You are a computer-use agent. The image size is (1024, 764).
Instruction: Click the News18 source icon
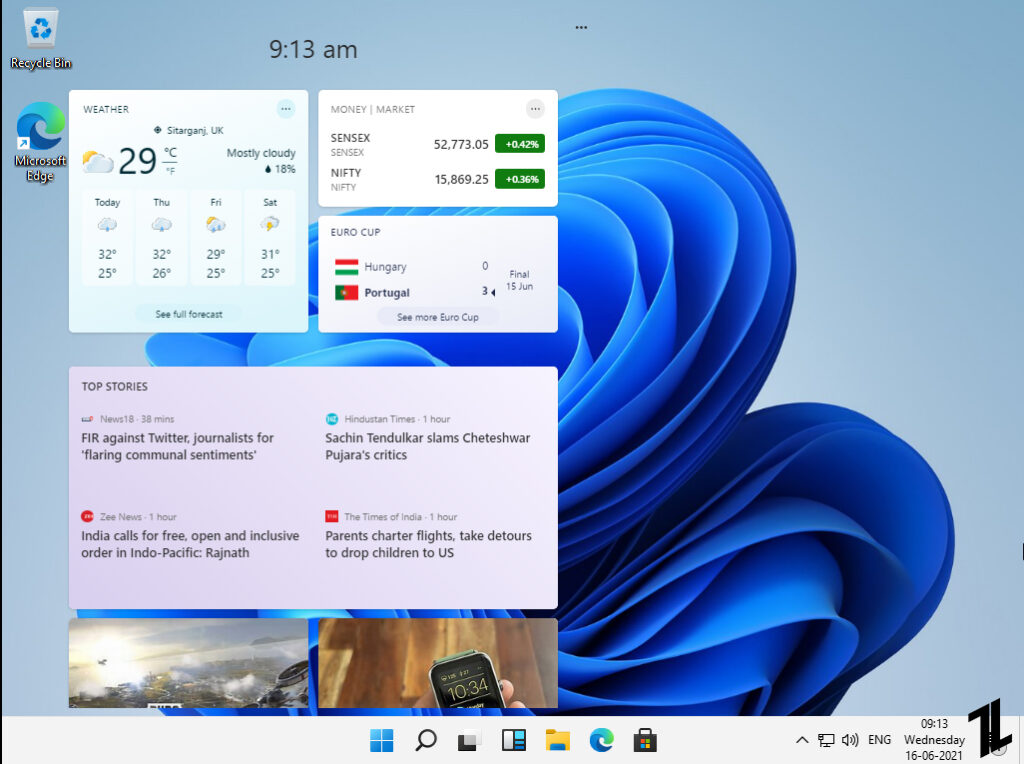pyautogui.click(x=87, y=419)
